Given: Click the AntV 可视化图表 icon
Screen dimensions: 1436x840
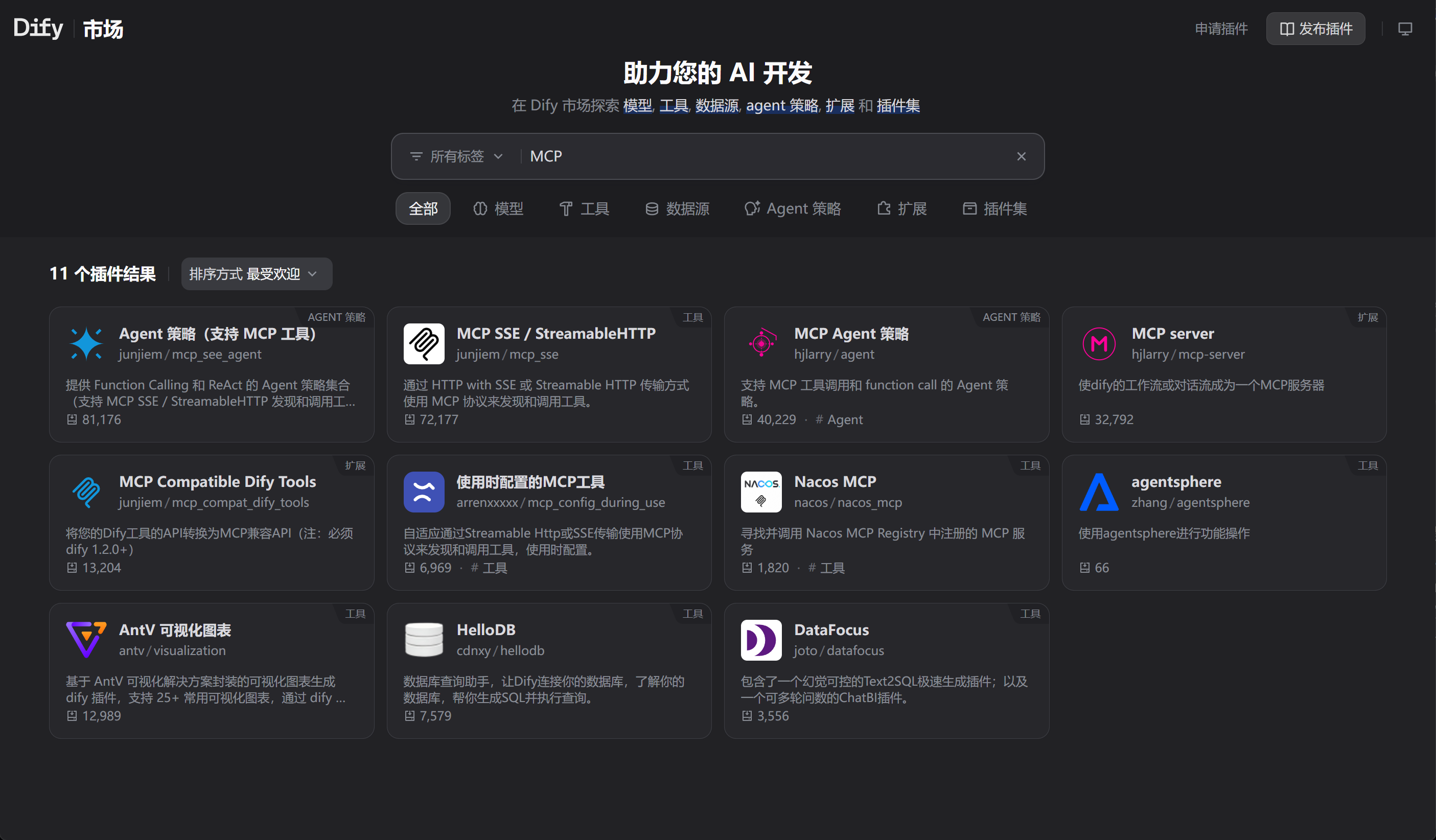Looking at the screenshot, I should [x=86, y=640].
